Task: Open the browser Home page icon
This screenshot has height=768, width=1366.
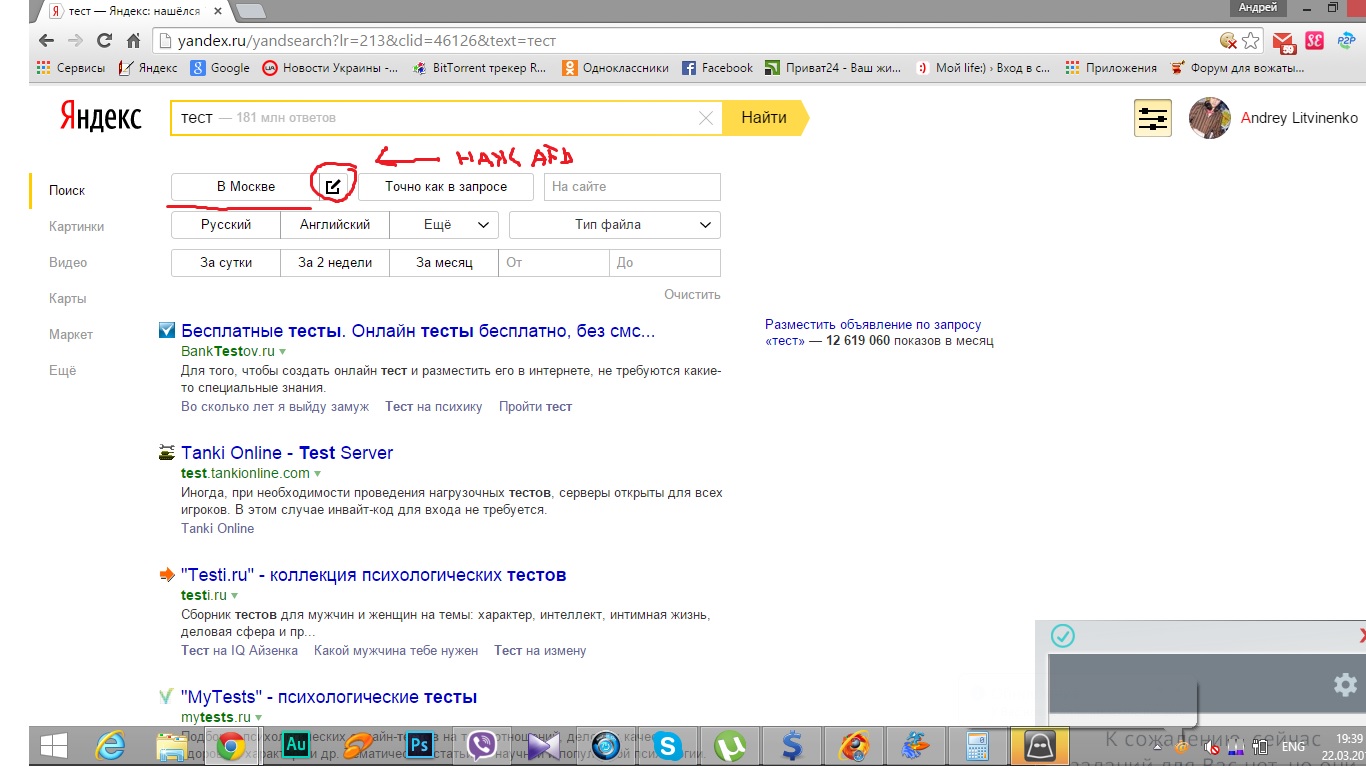Action: (x=133, y=41)
